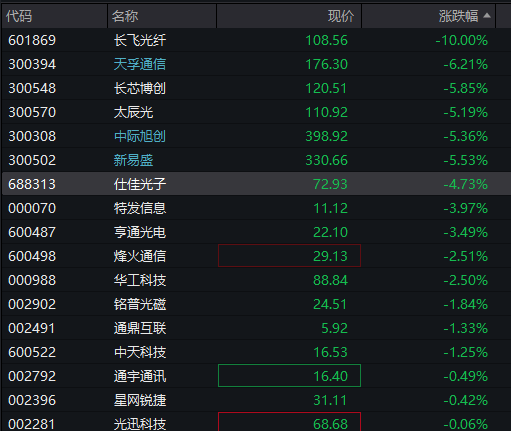Viewport: 511px width, 431px height.
Task: Click change value -2.50%
Action: click(x=466, y=280)
